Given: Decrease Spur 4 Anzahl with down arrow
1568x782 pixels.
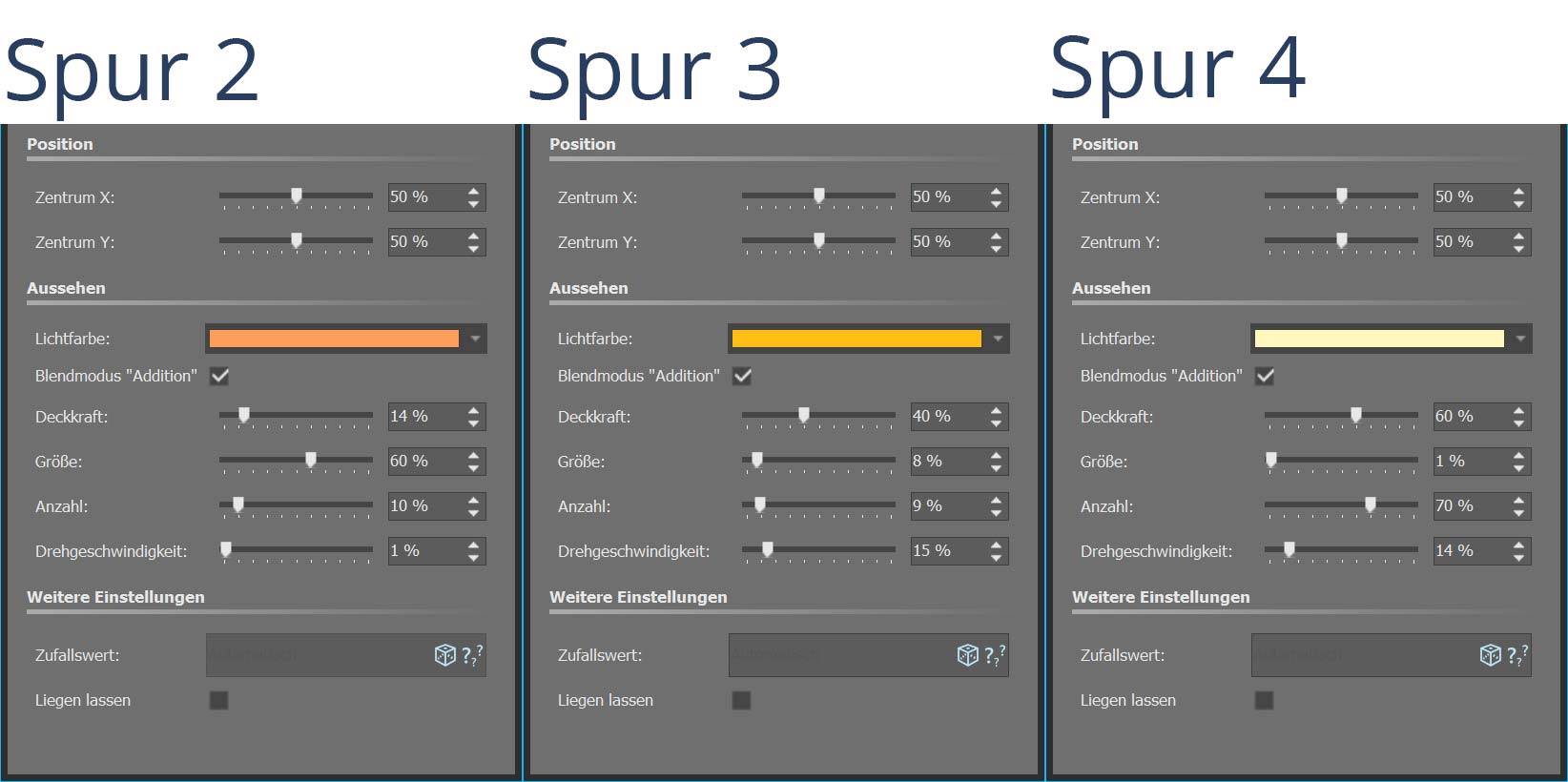Looking at the screenshot, I should (1519, 513).
